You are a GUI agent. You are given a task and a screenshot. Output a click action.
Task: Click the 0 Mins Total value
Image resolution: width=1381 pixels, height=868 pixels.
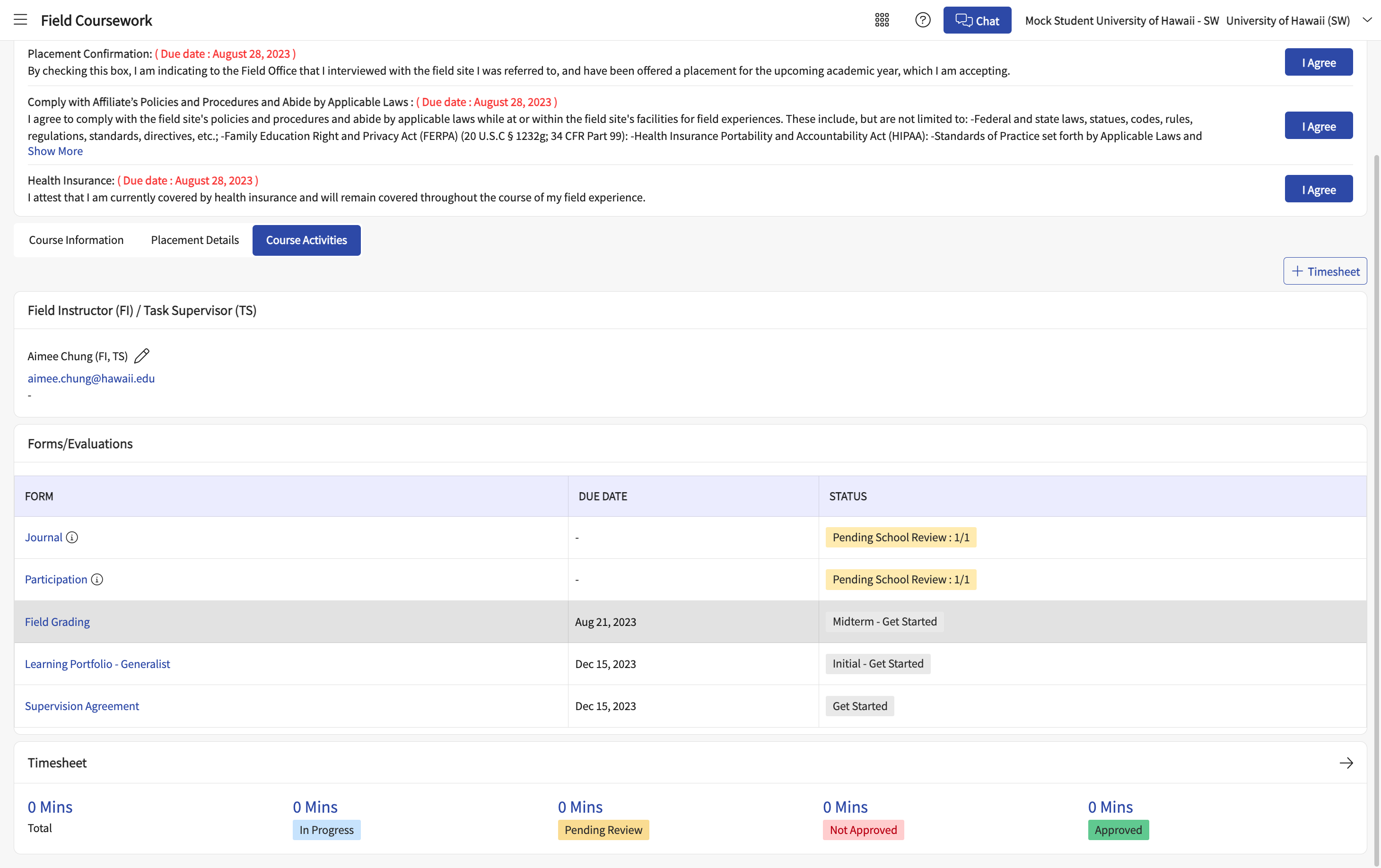[x=50, y=807]
